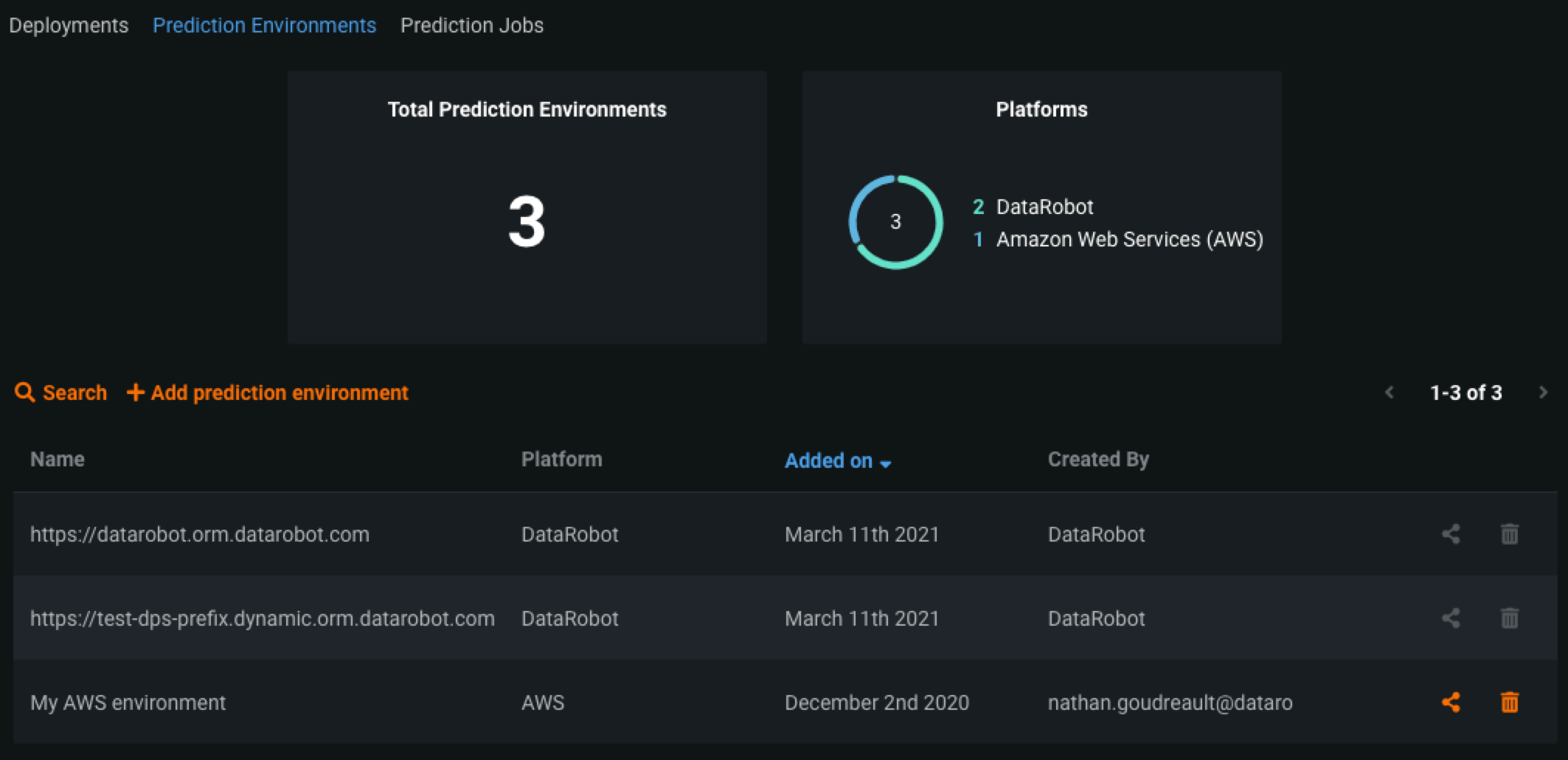Sort table by Name column

[58, 460]
